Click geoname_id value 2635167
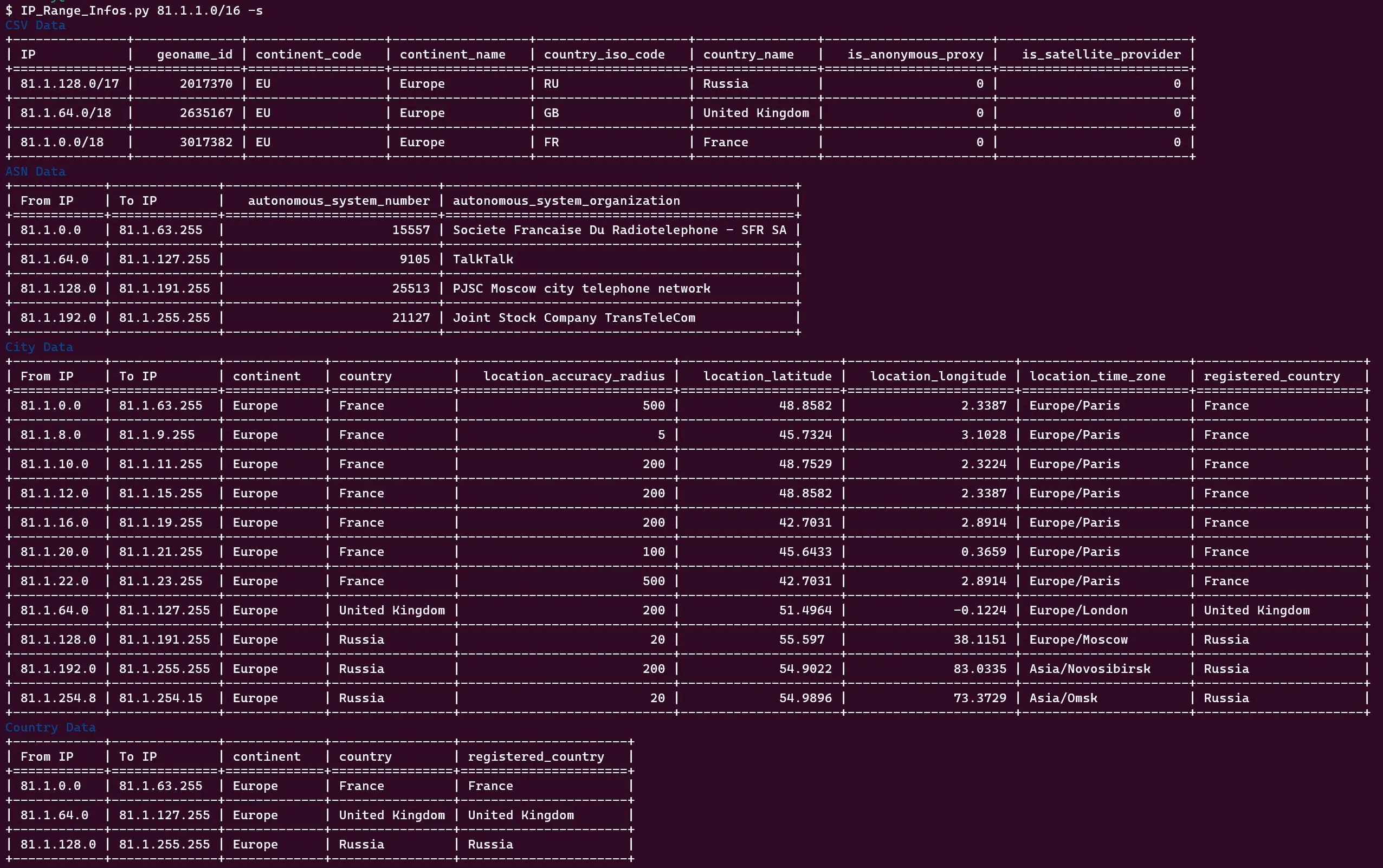1383x868 pixels. 206,113
